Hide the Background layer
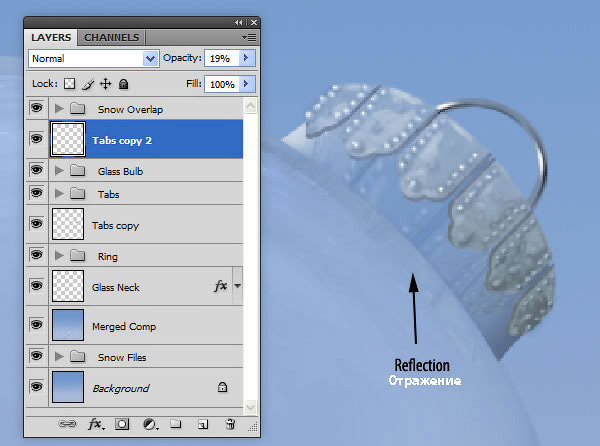Screen dimensions: 600x446 point(36,386)
